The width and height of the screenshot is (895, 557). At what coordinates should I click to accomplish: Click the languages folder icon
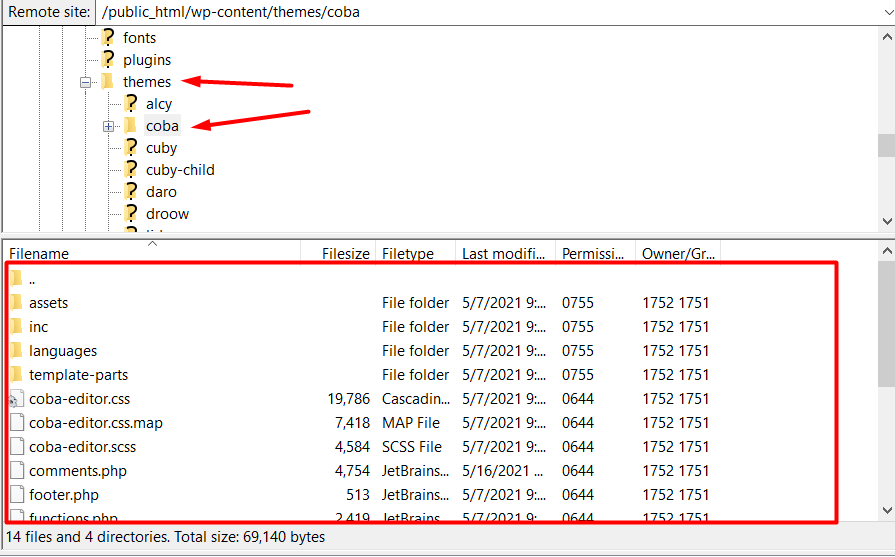(16, 351)
